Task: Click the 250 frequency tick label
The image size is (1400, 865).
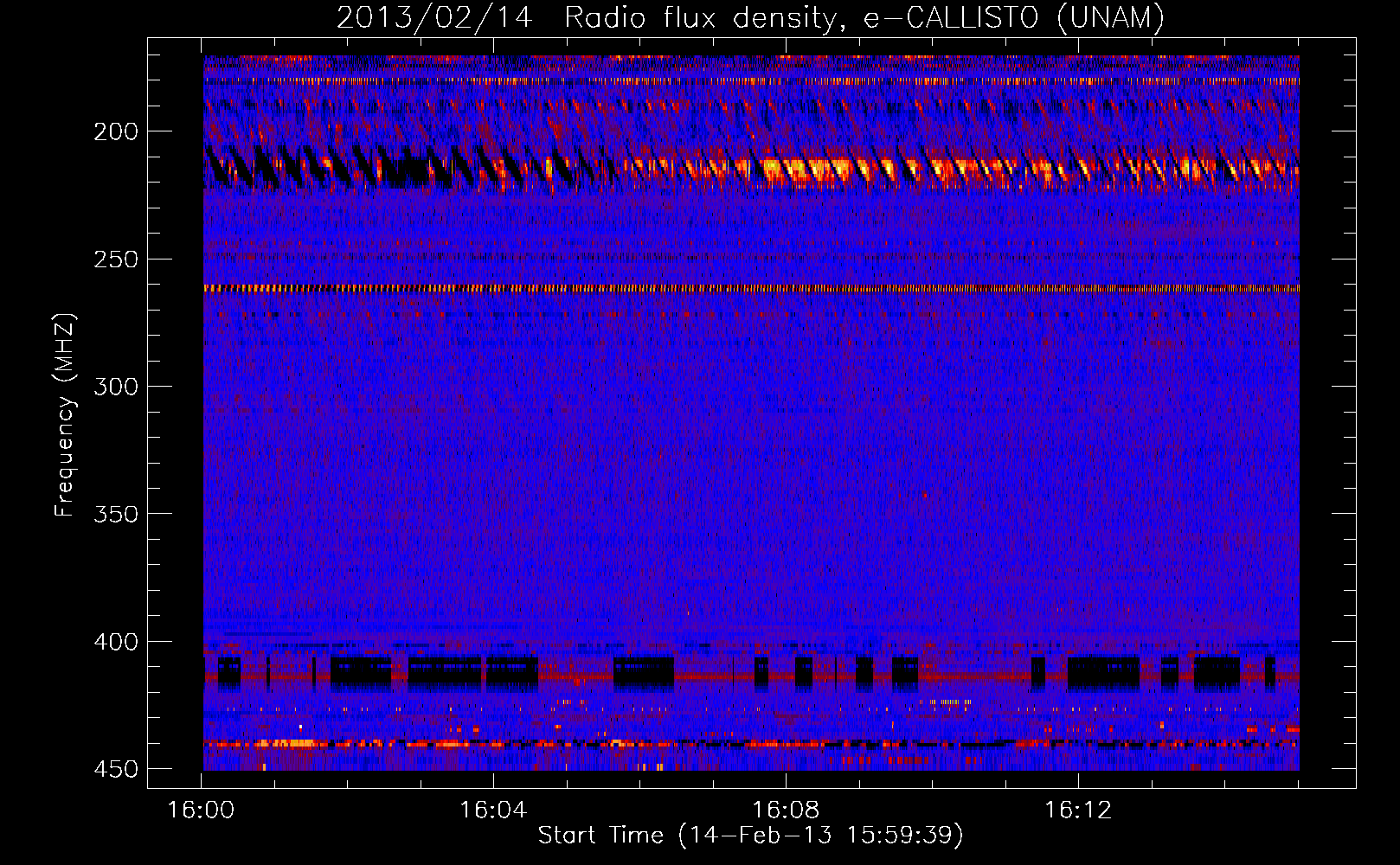Action: coord(116,259)
